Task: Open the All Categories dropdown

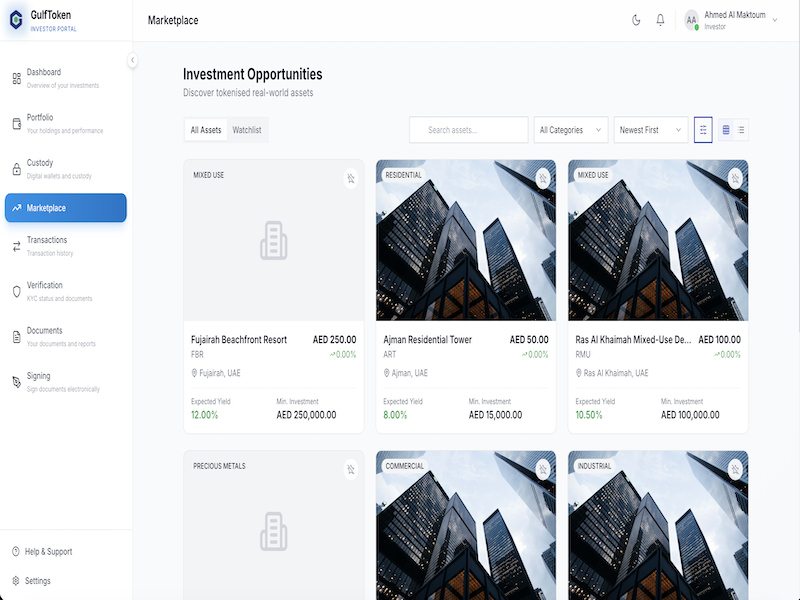Action: 571,129
